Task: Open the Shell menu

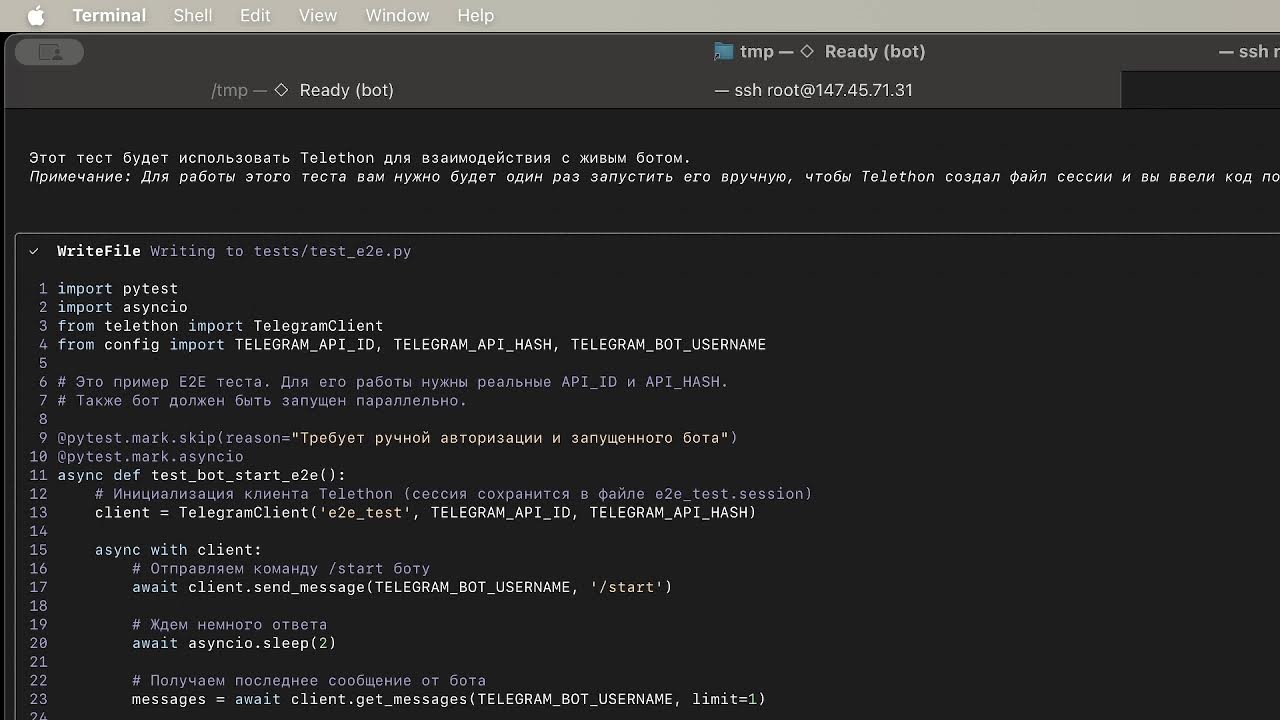Action: (x=193, y=15)
